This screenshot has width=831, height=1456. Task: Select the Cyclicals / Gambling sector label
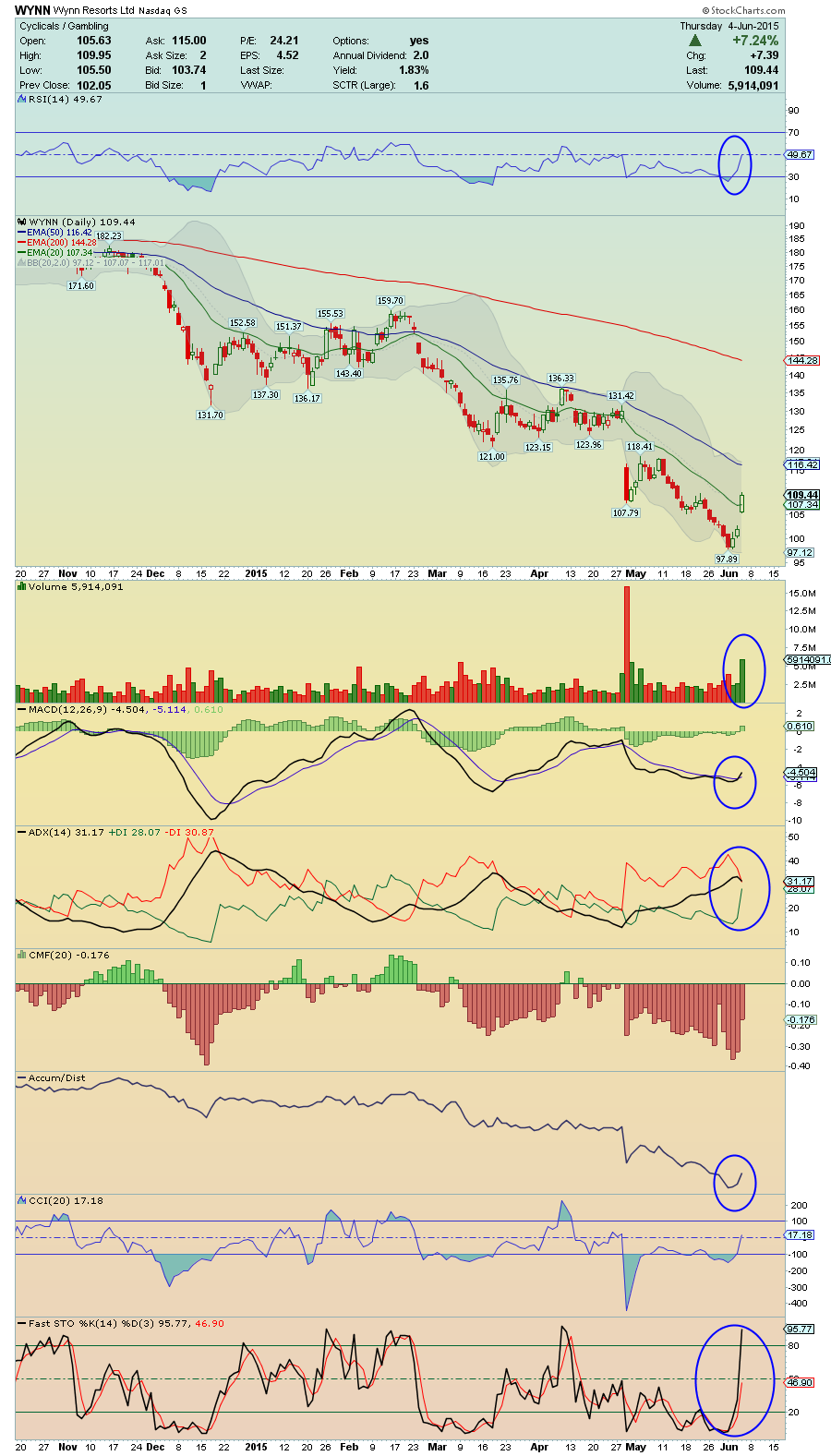[x=64, y=26]
